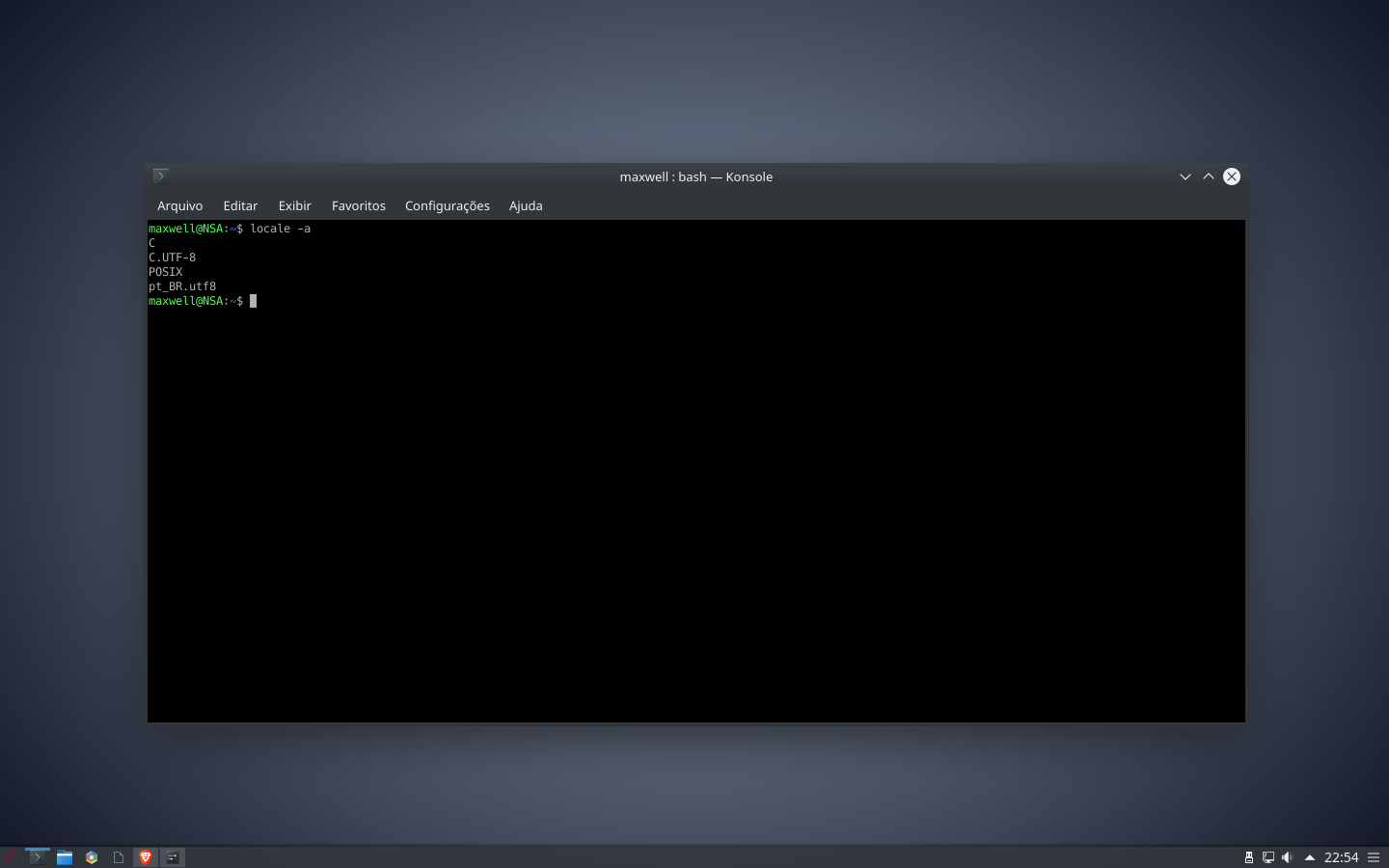Click the clock showing 22:54
This screenshot has height=868, width=1389.
1342,856
